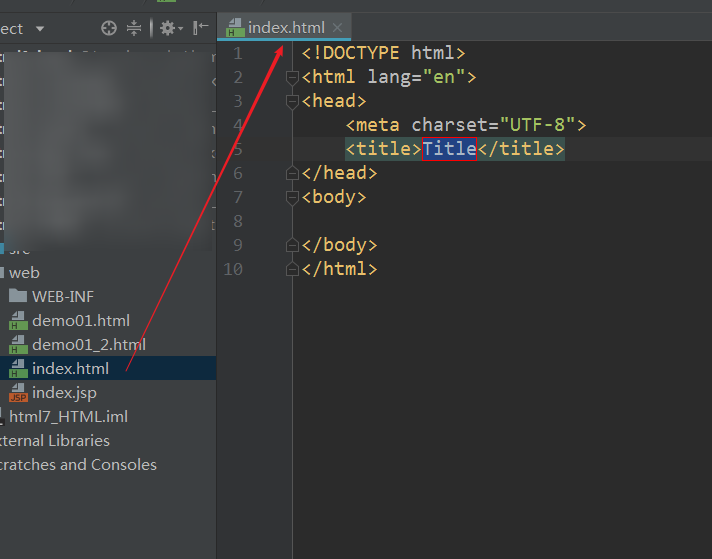The image size is (712, 559).
Task: Click the demo01.html file icon
Action: [18, 321]
